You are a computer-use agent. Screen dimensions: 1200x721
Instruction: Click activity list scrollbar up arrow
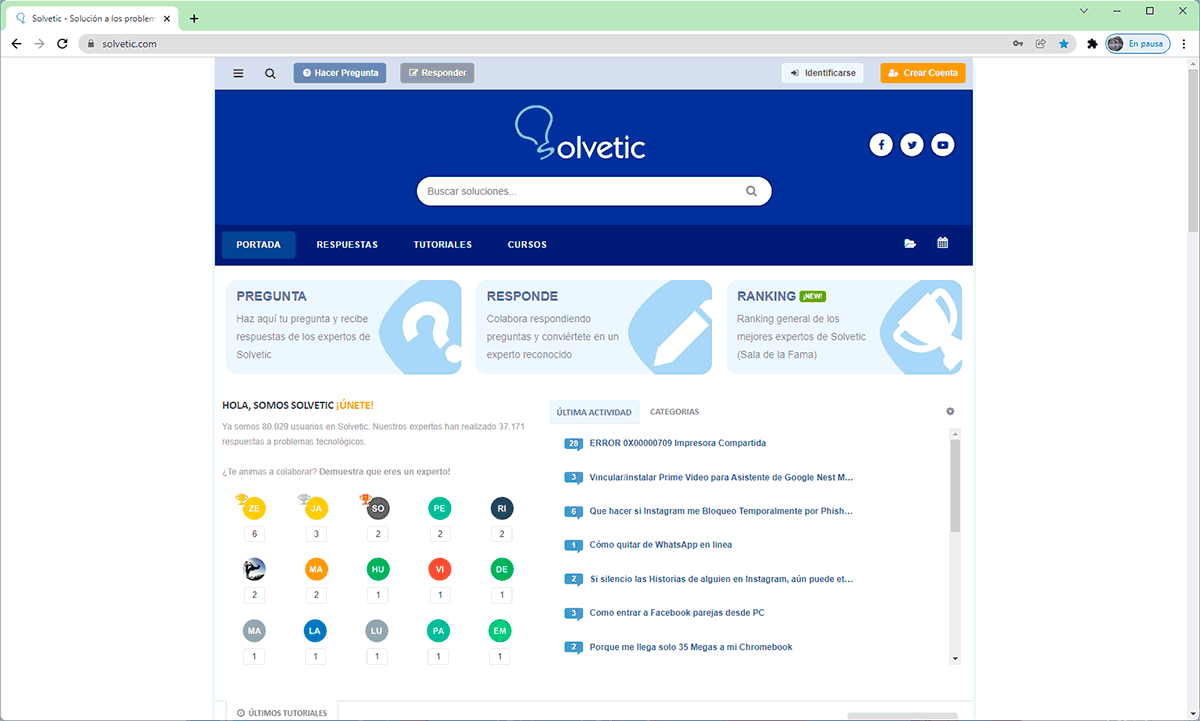(955, 434)
